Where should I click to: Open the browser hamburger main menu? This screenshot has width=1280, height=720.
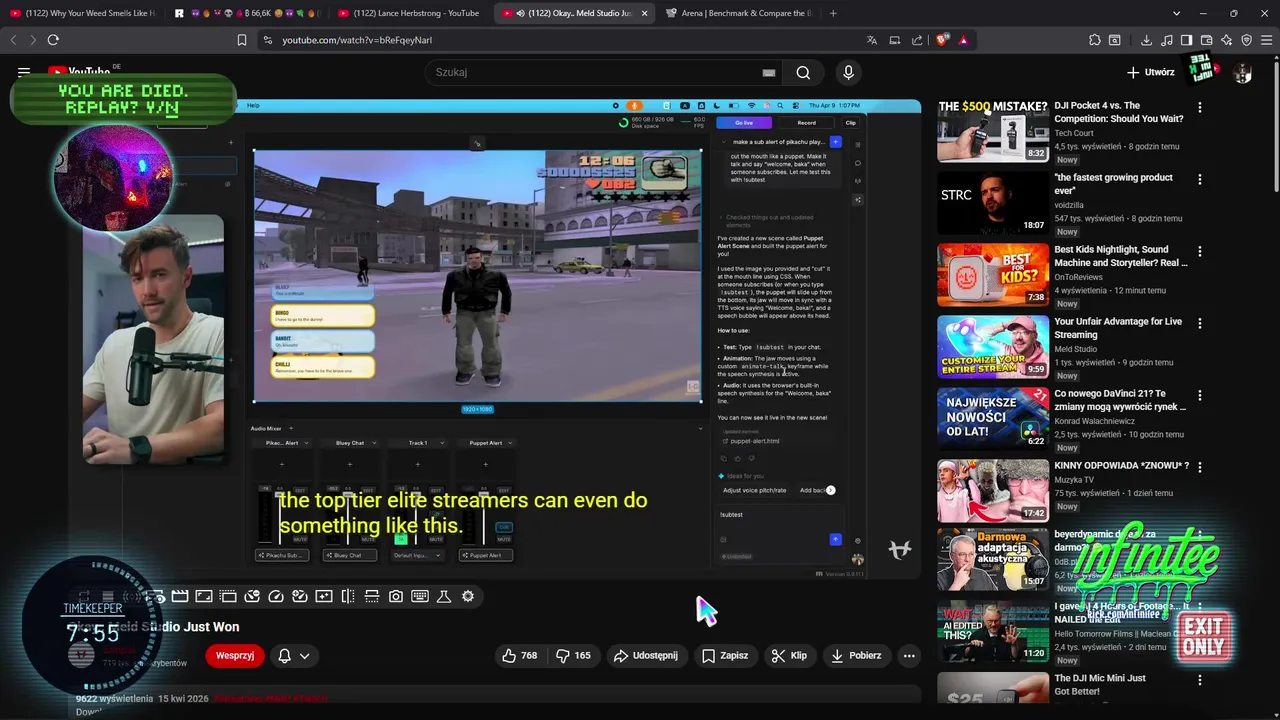(x=1265, y=40)
